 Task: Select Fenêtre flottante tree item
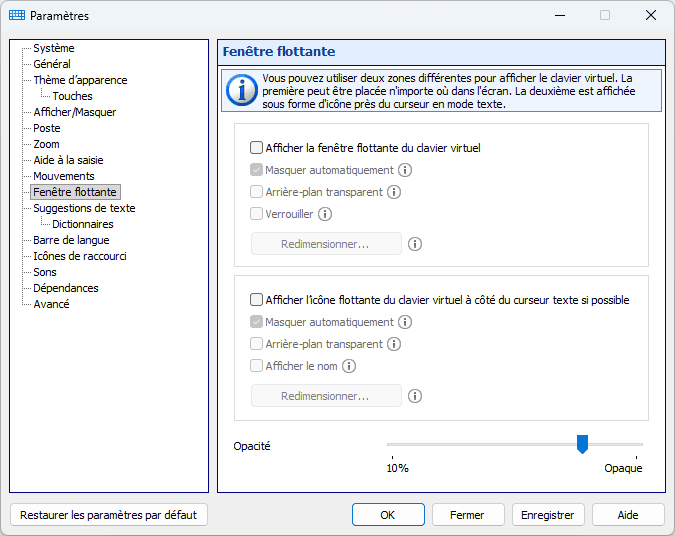75,192
